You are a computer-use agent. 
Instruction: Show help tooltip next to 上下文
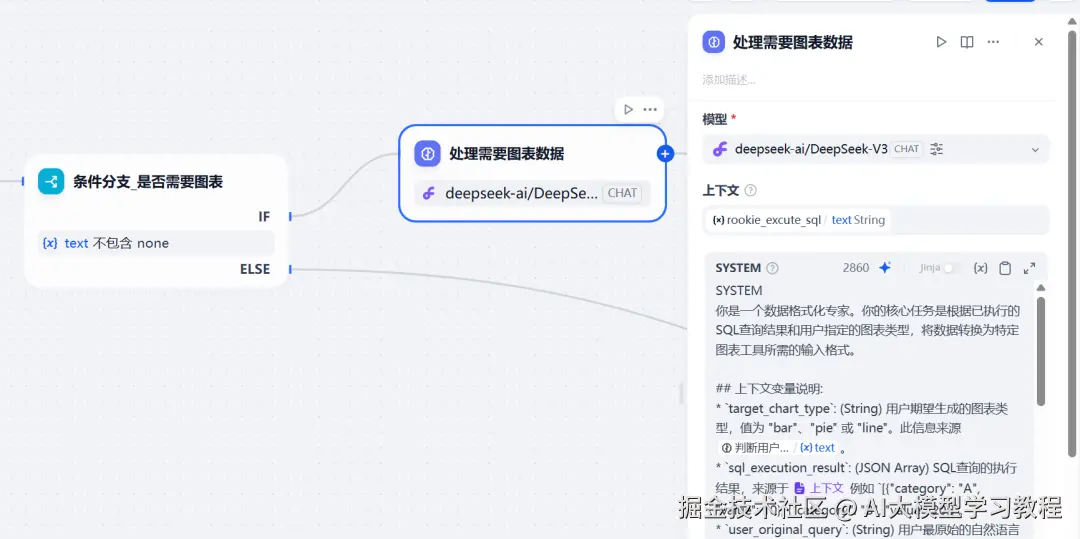pyautogui.click(x=751, y=190)
